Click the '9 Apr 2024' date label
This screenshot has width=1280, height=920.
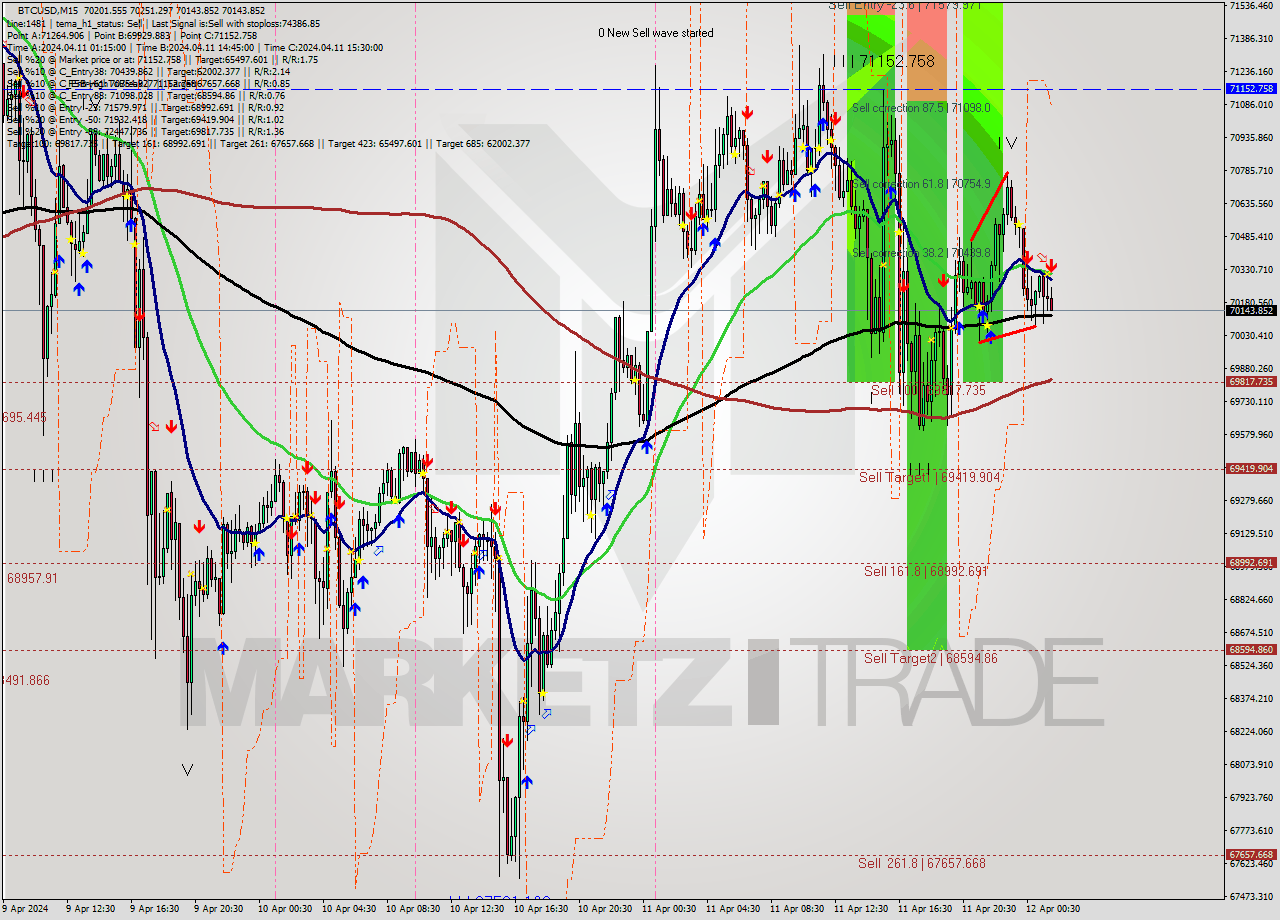[x=25, y=909]
